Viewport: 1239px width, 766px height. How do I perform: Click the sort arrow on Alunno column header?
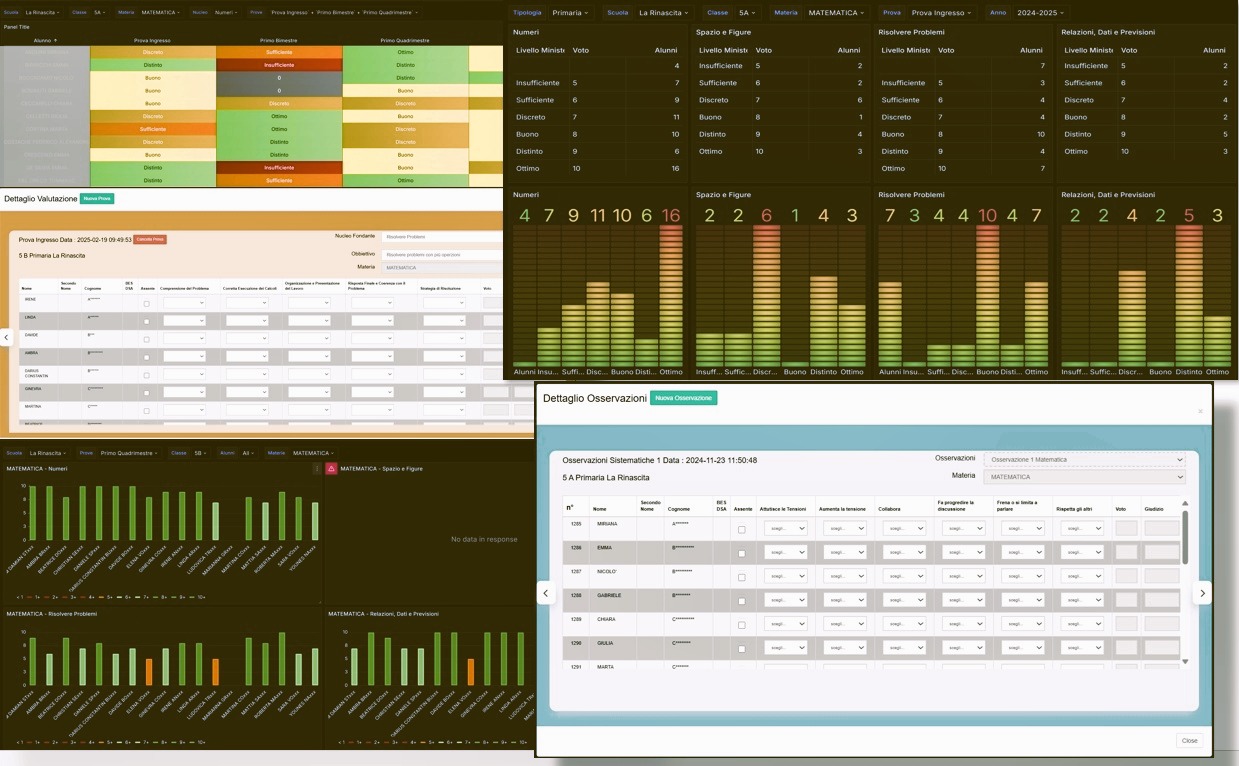(55, 40)
